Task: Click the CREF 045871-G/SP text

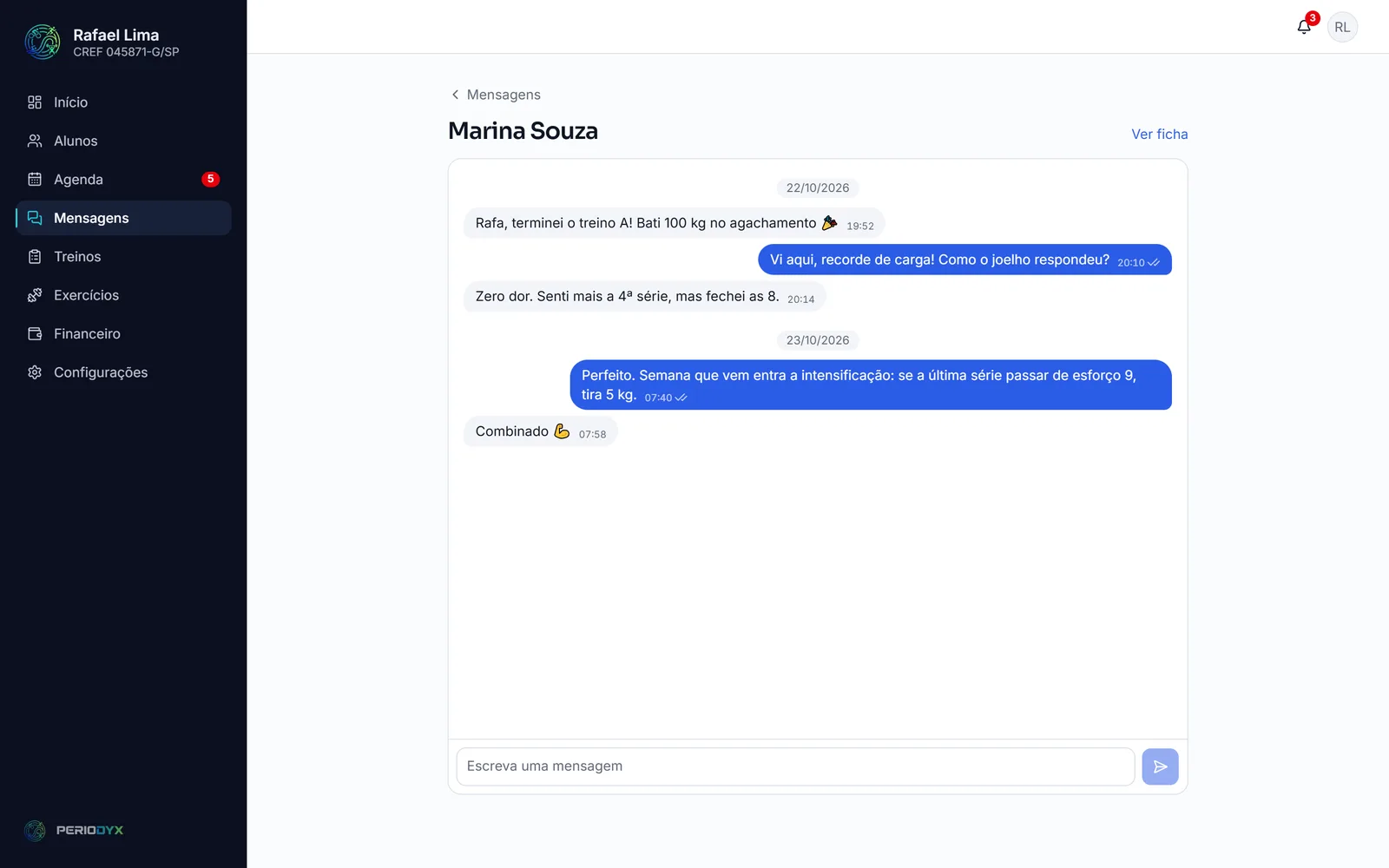Action: pos(126,52)
